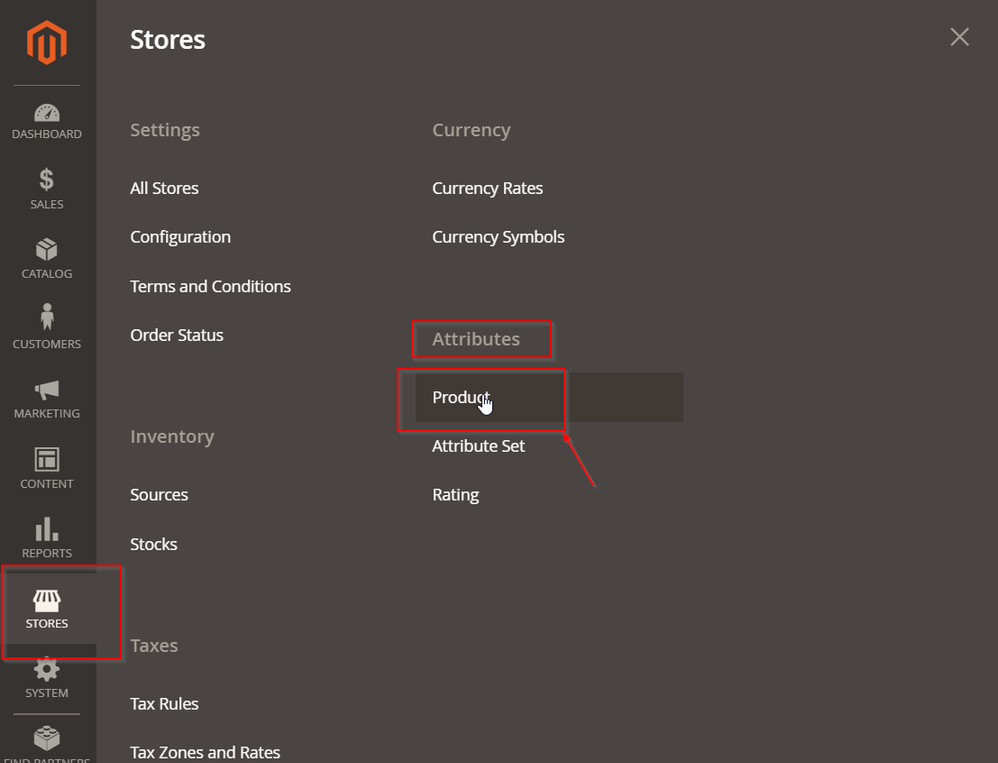Click the Magento logo icon
Viewport: 998px width, 763px height.
(46, 42)
